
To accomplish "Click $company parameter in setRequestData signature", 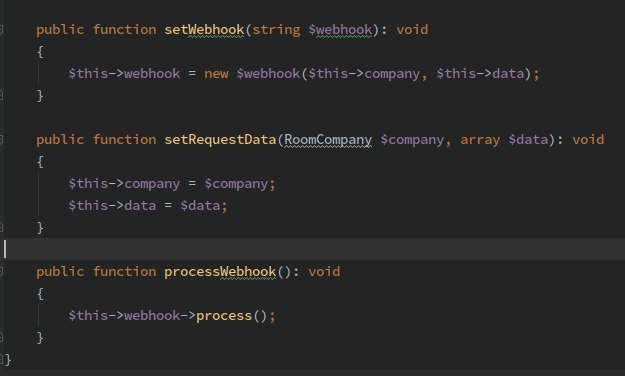I will [412, 140].
